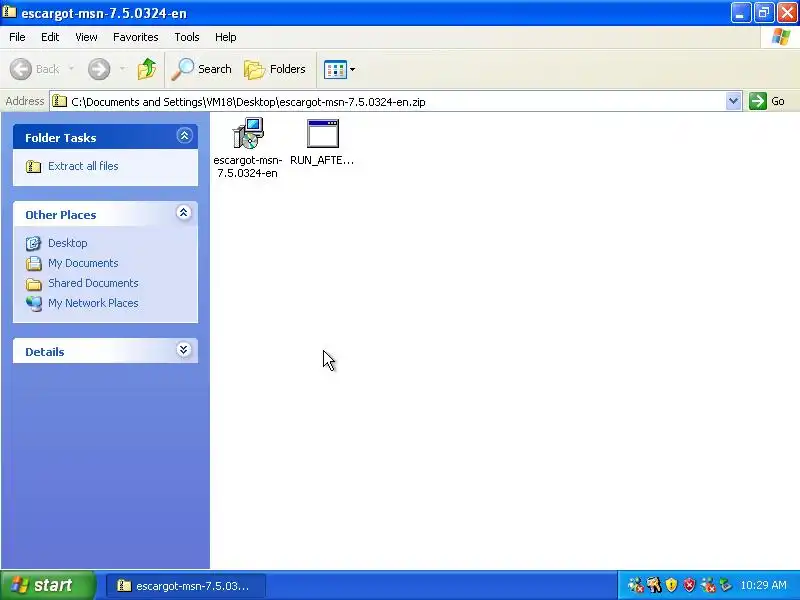Go to Desktop in Other Places
The image size is (800, 600).
[x=67, y=243]
